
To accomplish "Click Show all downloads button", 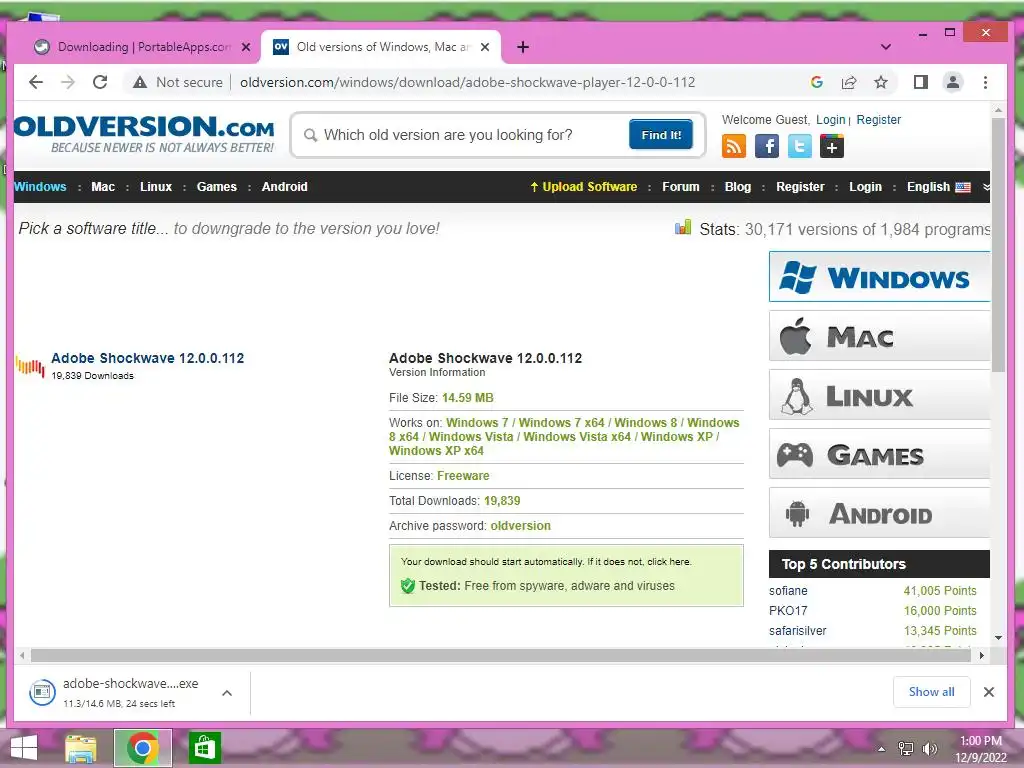I will pyautogui.click(x=931, y=692).
